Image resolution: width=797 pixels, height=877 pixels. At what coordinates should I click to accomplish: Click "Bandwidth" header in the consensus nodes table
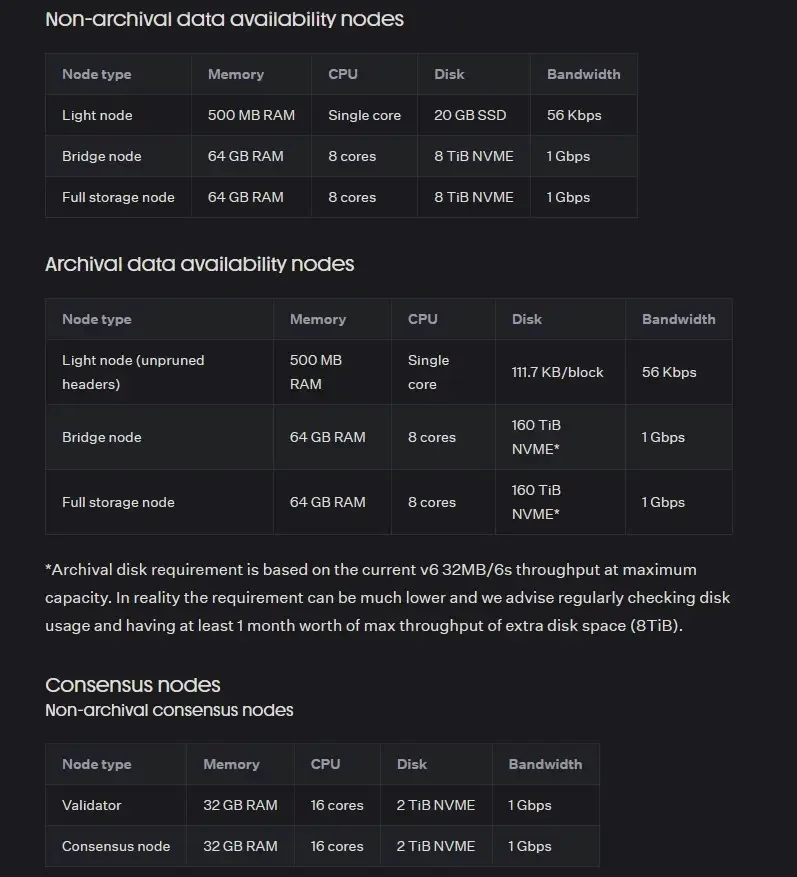tap(544, 764)
